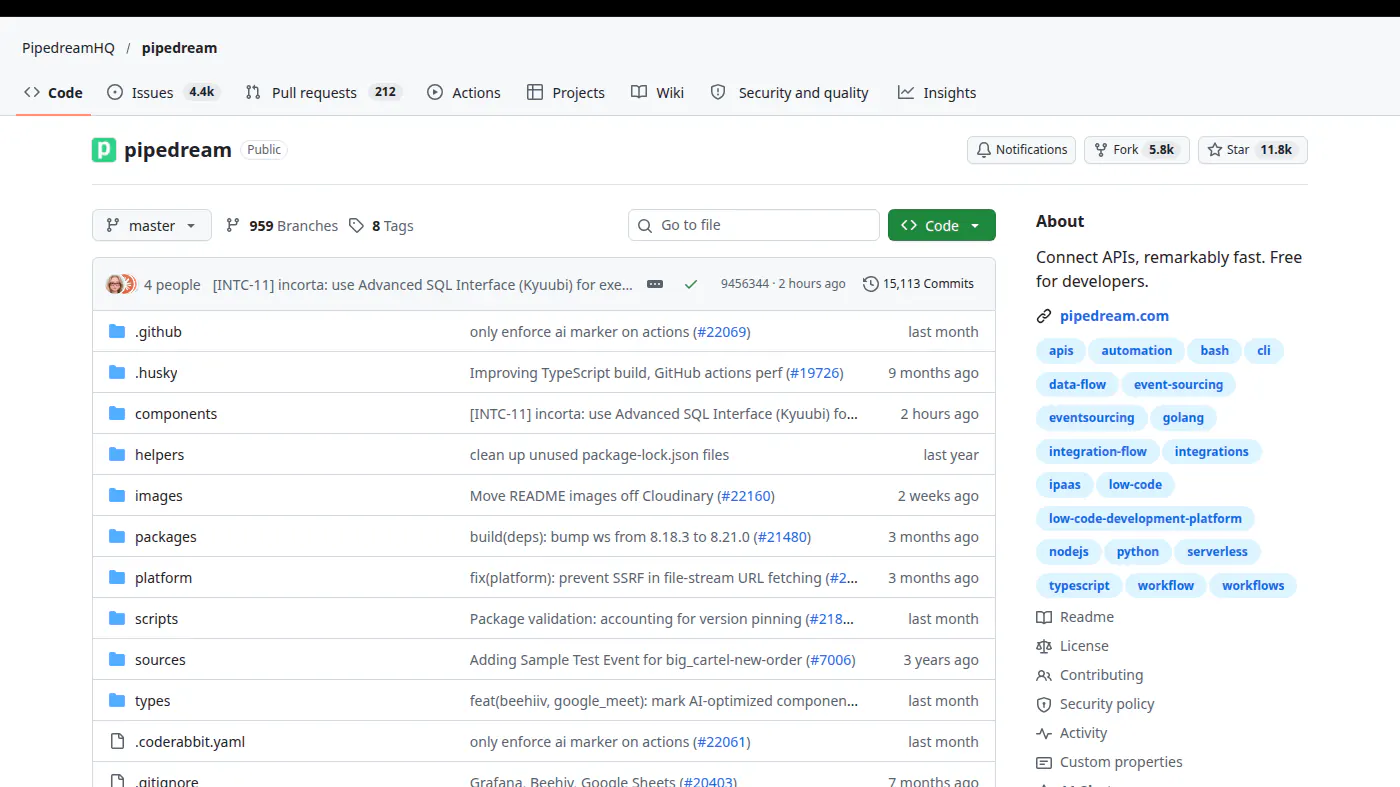The image size is (1400, 787).
Task: Click the 'Go to file' search field
Action: (754, 225)
